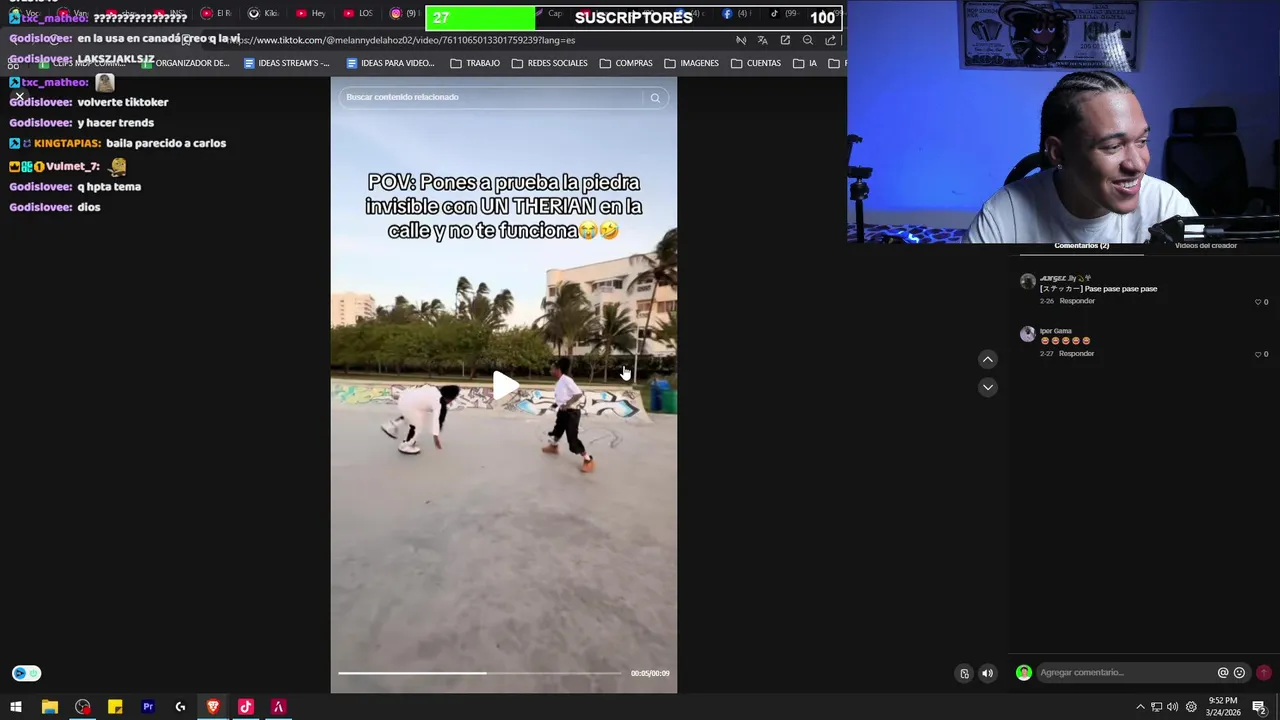This screenshot has height=720, width=1280.
Task: Expand the TRABAJO bookmarks folder
Action: (x=475, y=63)
